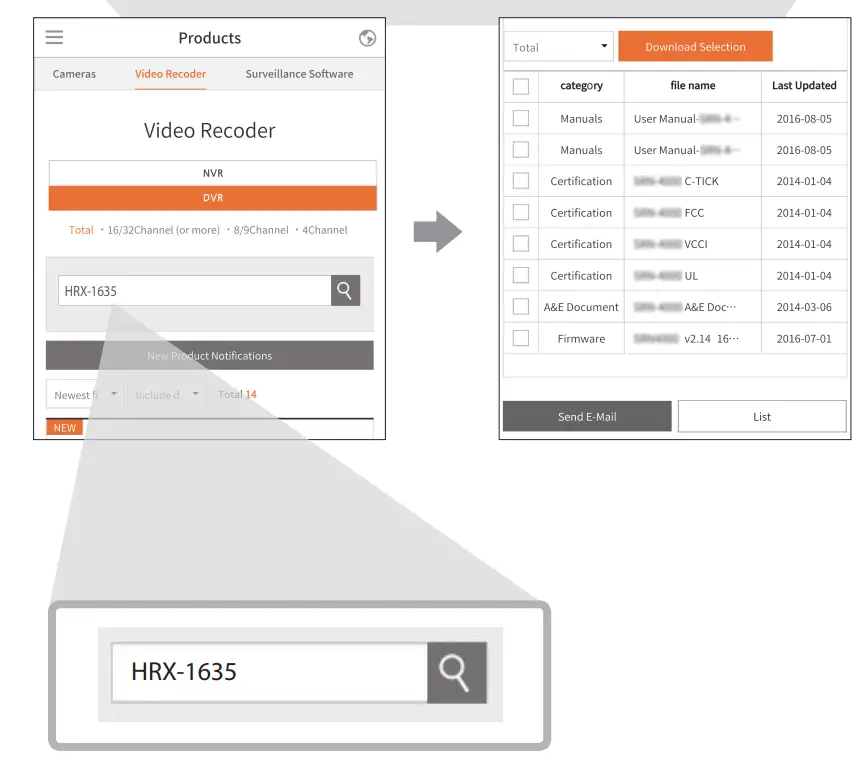Switch to the Cameras tab

[74, 74]
